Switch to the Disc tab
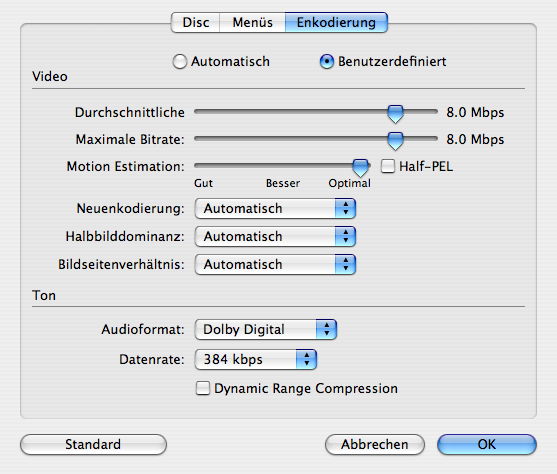The width and height of the screenshot is (557, 474). click(x=196, y=22)
